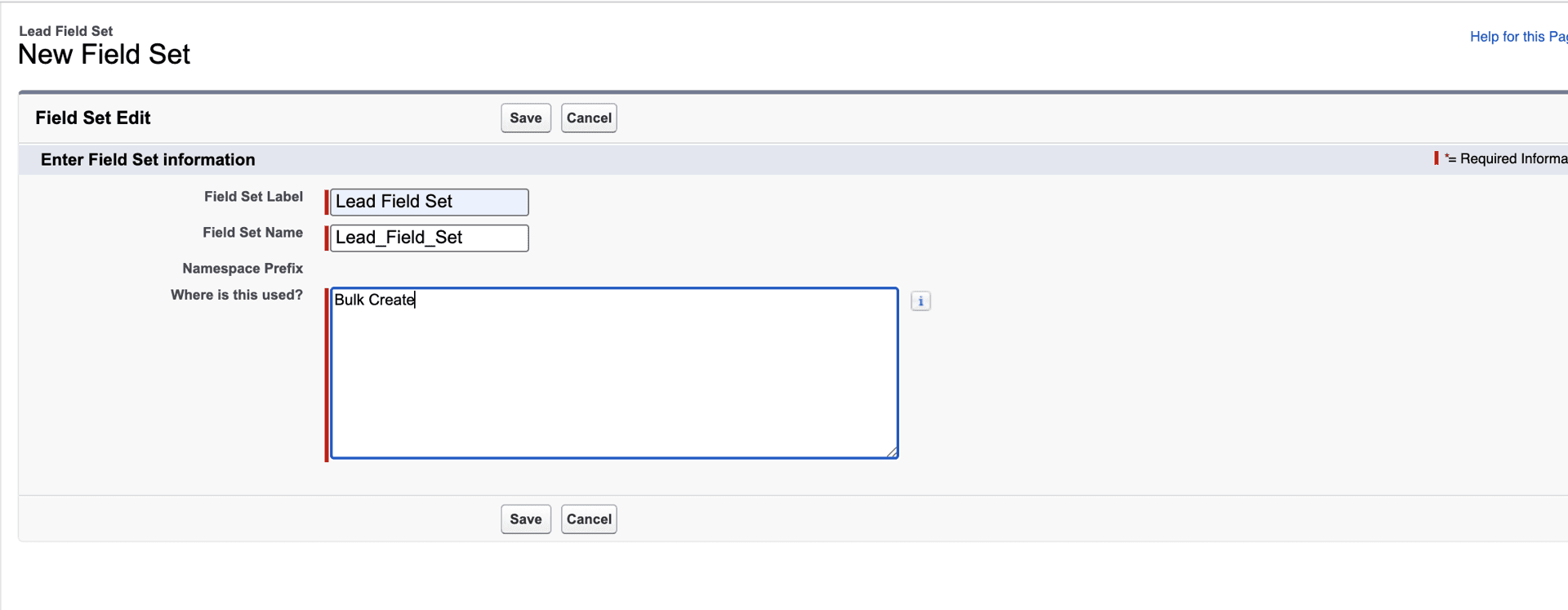Click the bottom Cancel button
The height and width of the screenshot is (610, 1568).
coord(588,519)
